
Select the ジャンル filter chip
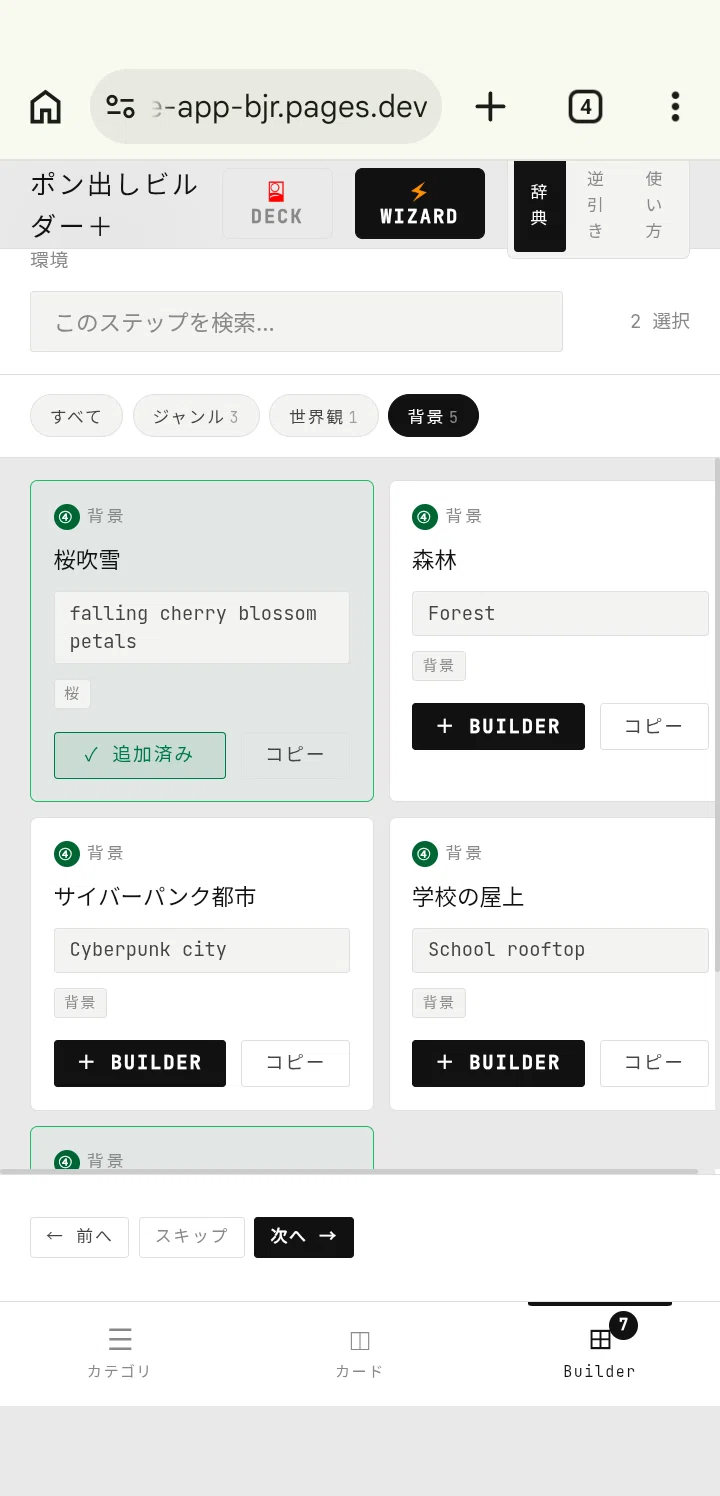click(x=196, y=416)
